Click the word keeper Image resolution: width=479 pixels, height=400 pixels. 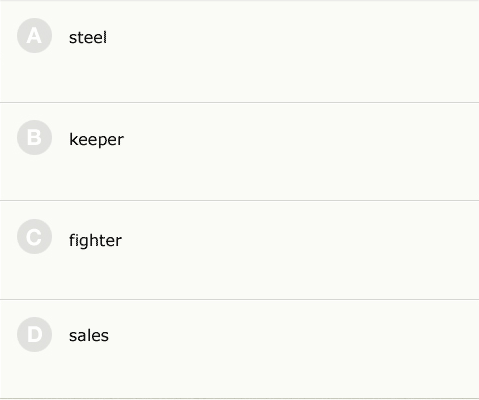(96, 139)
